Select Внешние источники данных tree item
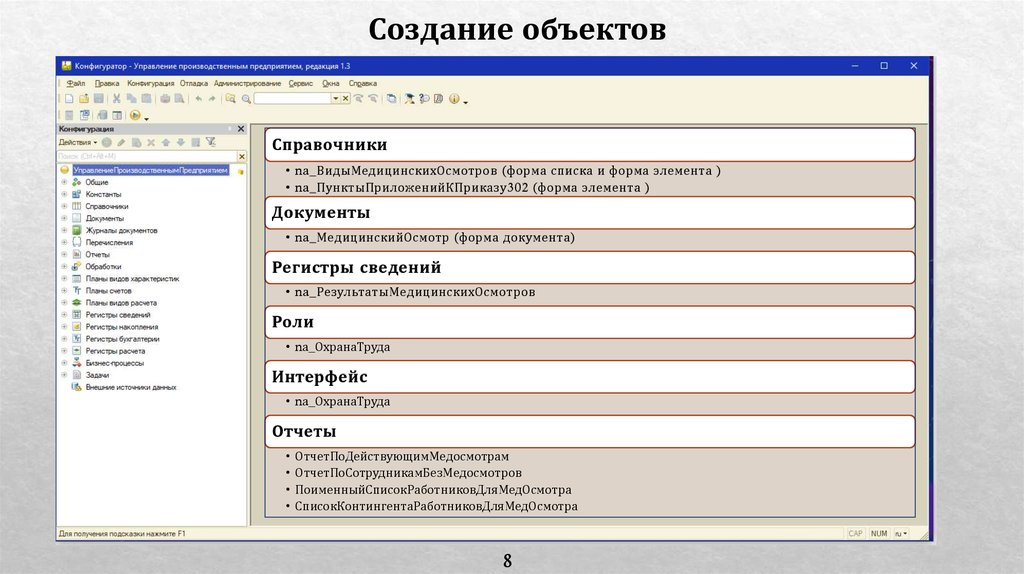The image size is (1024, 574). click(131, 387)
